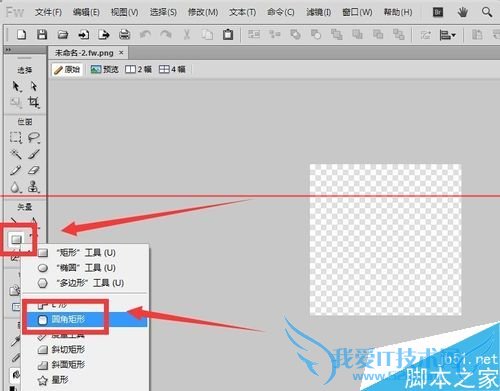
Task: Switch to 原始 view
Action: [67, 69]
